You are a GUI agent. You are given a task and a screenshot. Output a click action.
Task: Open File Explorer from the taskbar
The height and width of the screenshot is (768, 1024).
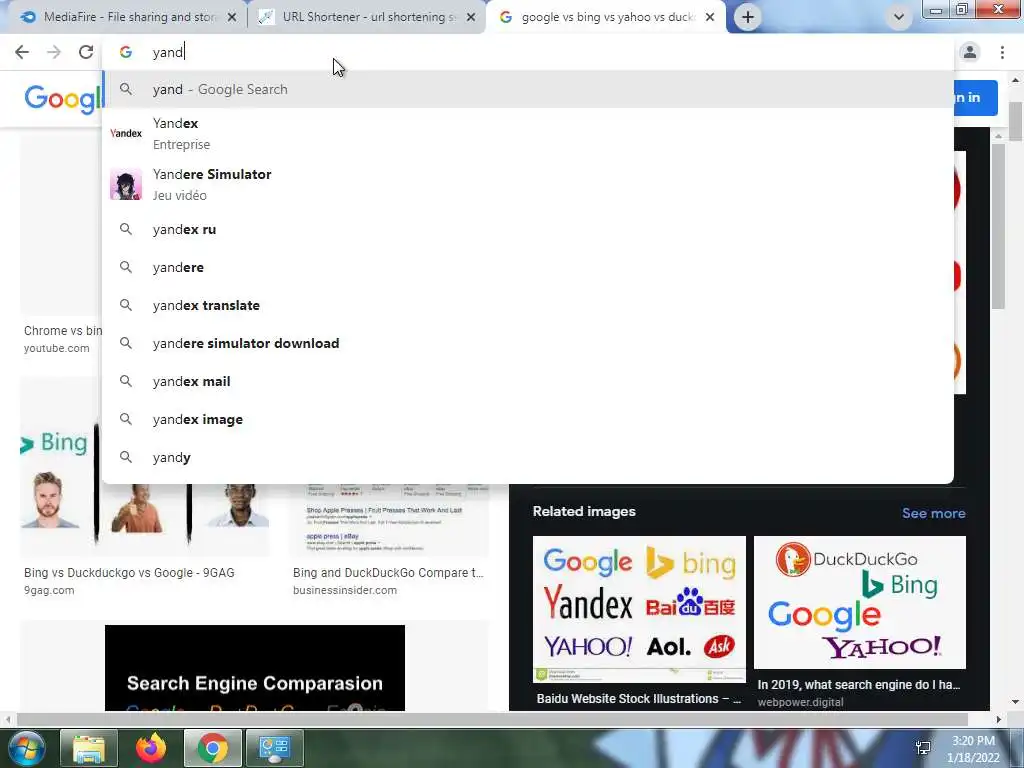pos(89,748)
